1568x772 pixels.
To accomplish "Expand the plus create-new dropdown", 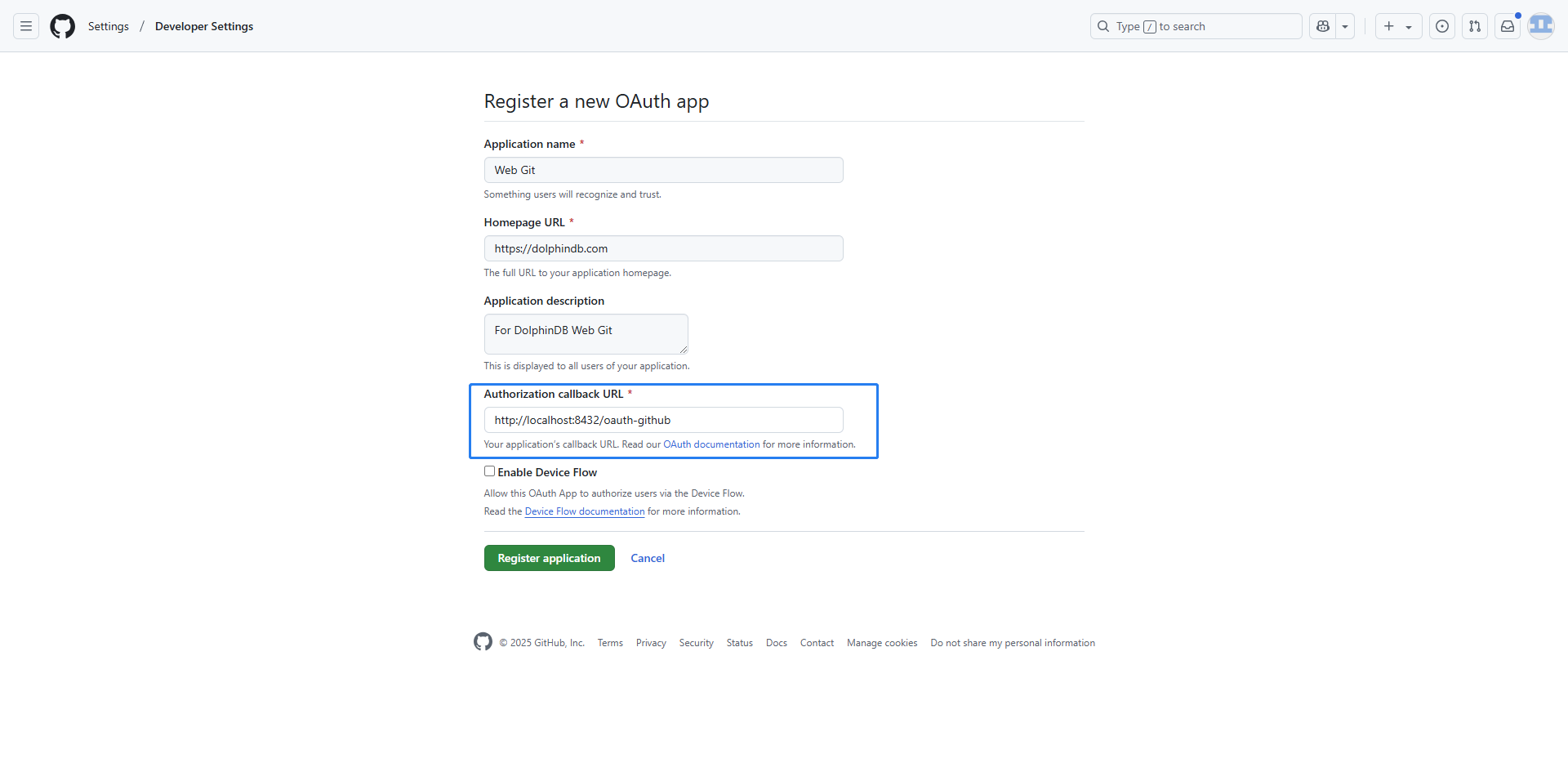I will coord(1398,26).
